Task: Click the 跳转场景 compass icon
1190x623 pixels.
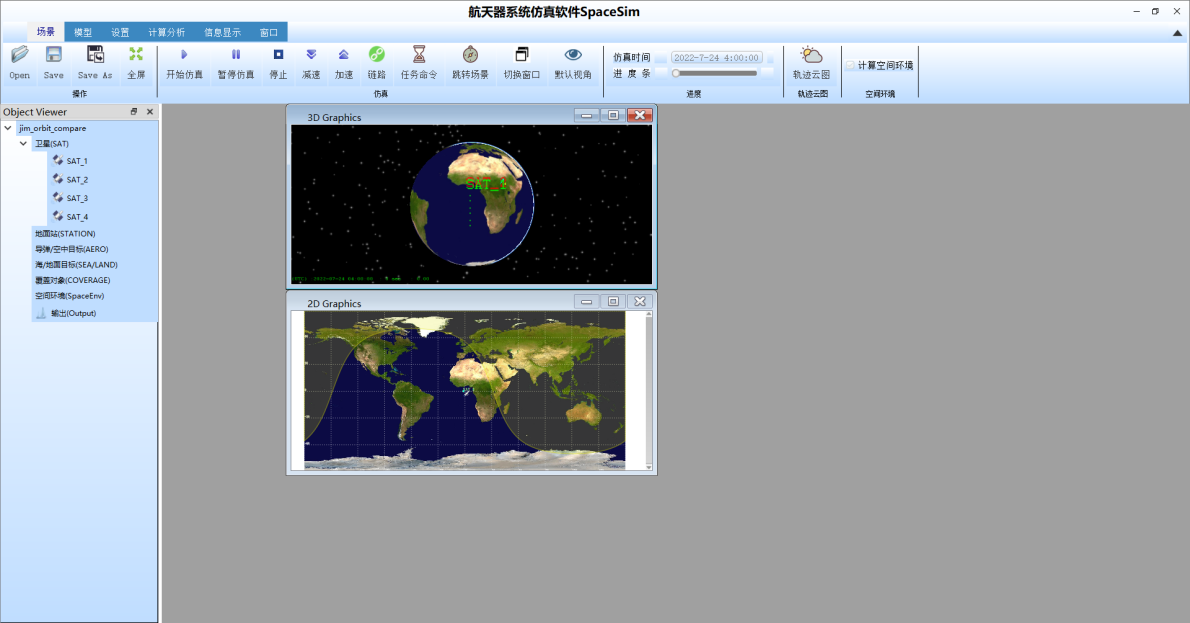Action: [x=471, y=55]
